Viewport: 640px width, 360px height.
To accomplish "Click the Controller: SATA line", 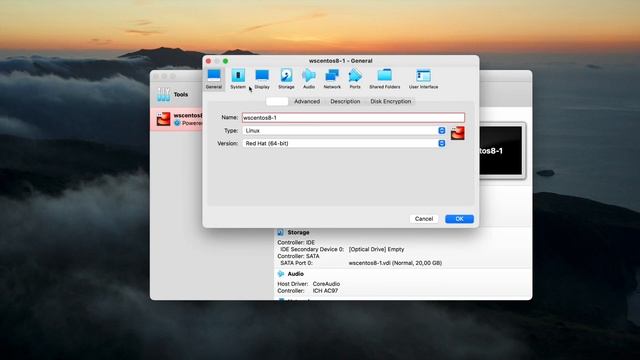I will click(298, 256).
